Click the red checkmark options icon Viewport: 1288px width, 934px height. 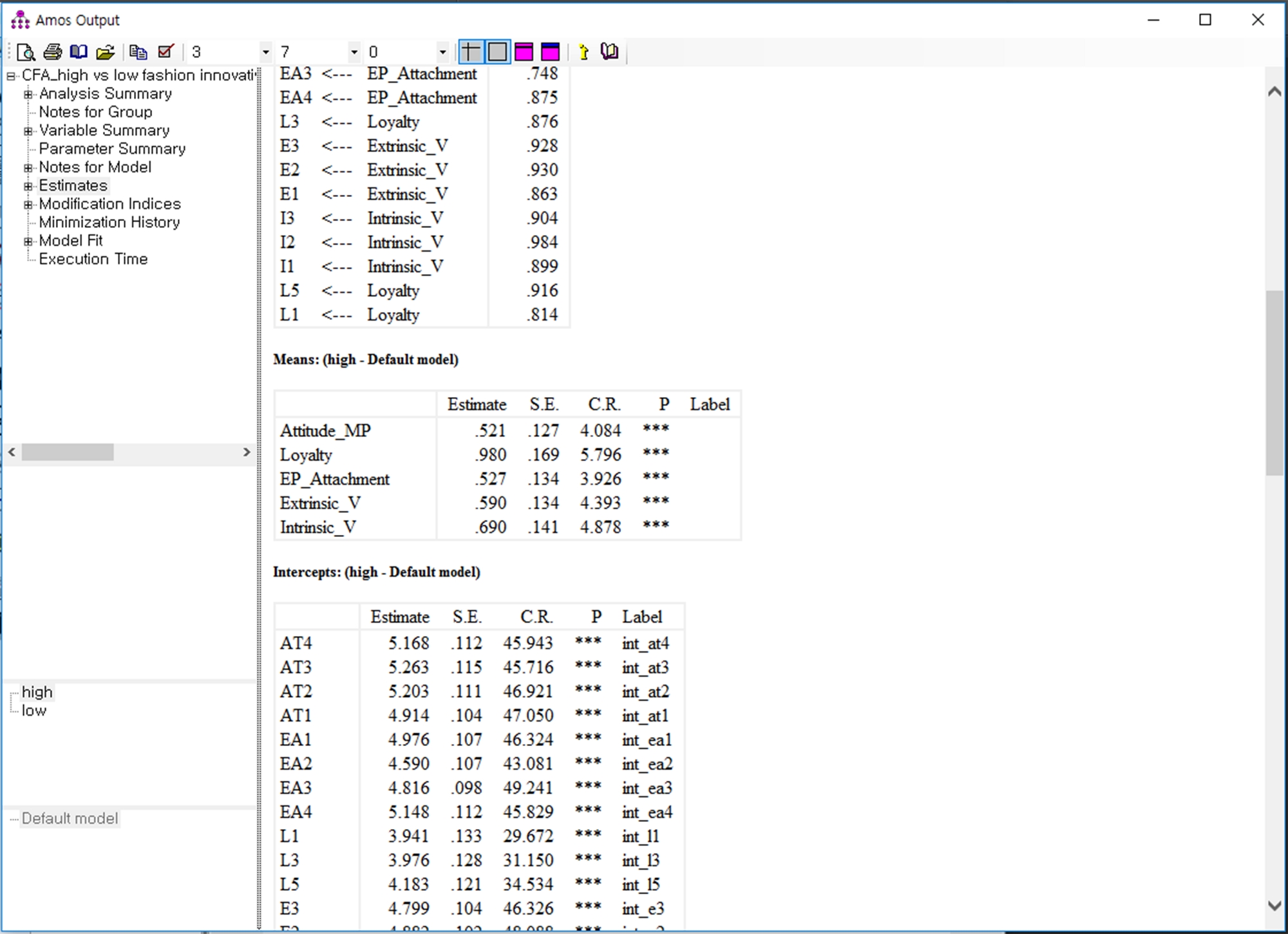point(166,52)
